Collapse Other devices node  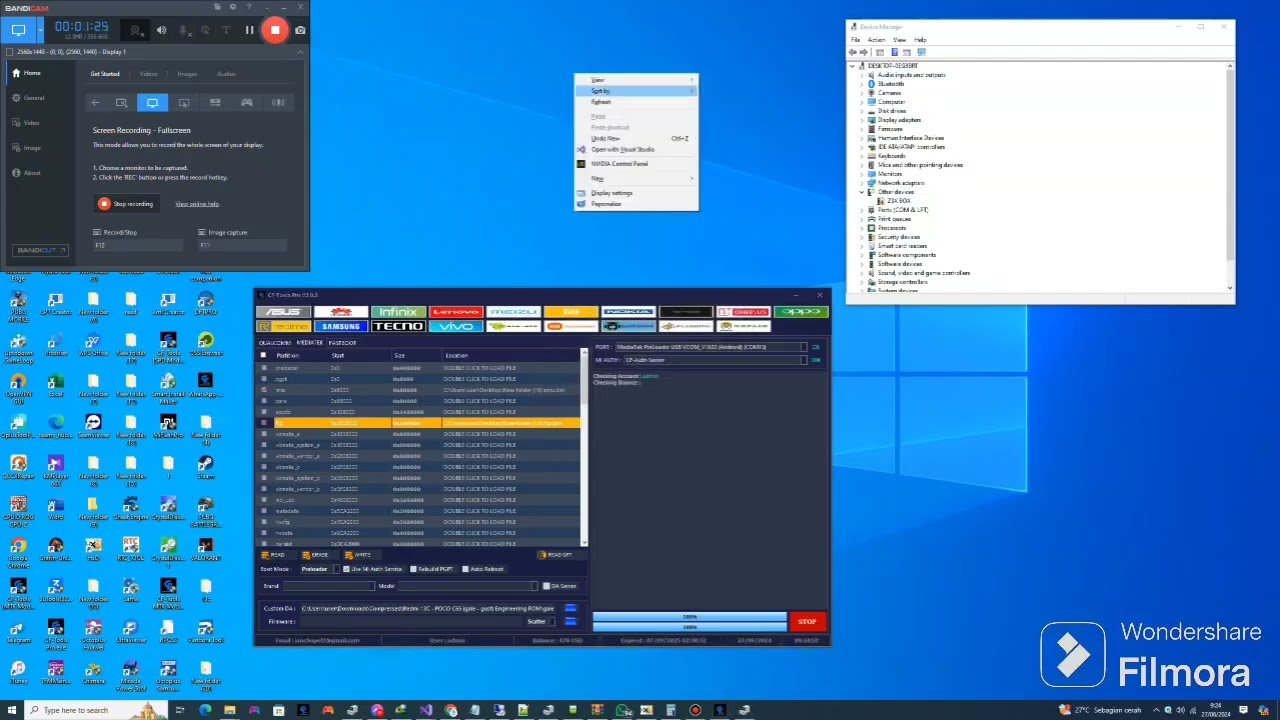click(x=861, y=192)
